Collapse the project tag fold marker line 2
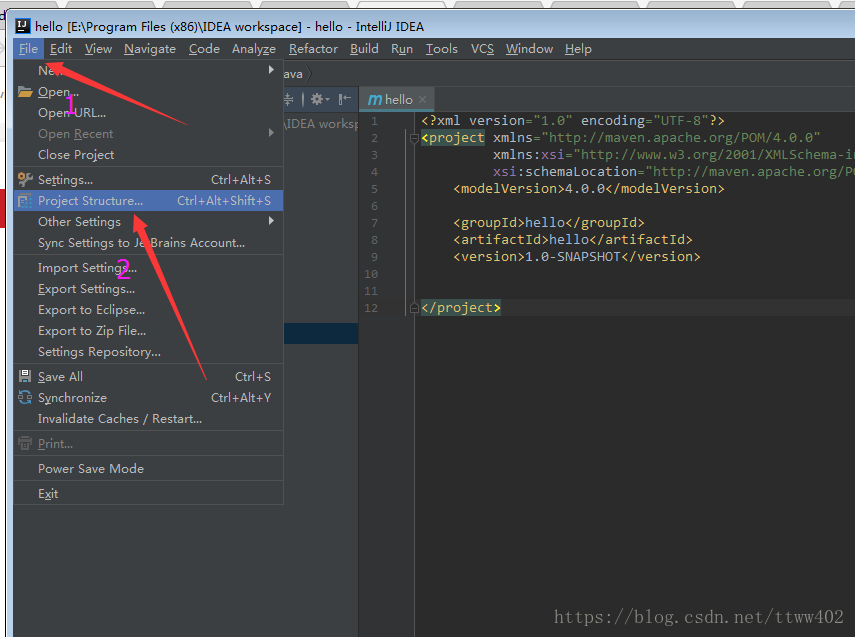855x637 pixels. (414, 139)
